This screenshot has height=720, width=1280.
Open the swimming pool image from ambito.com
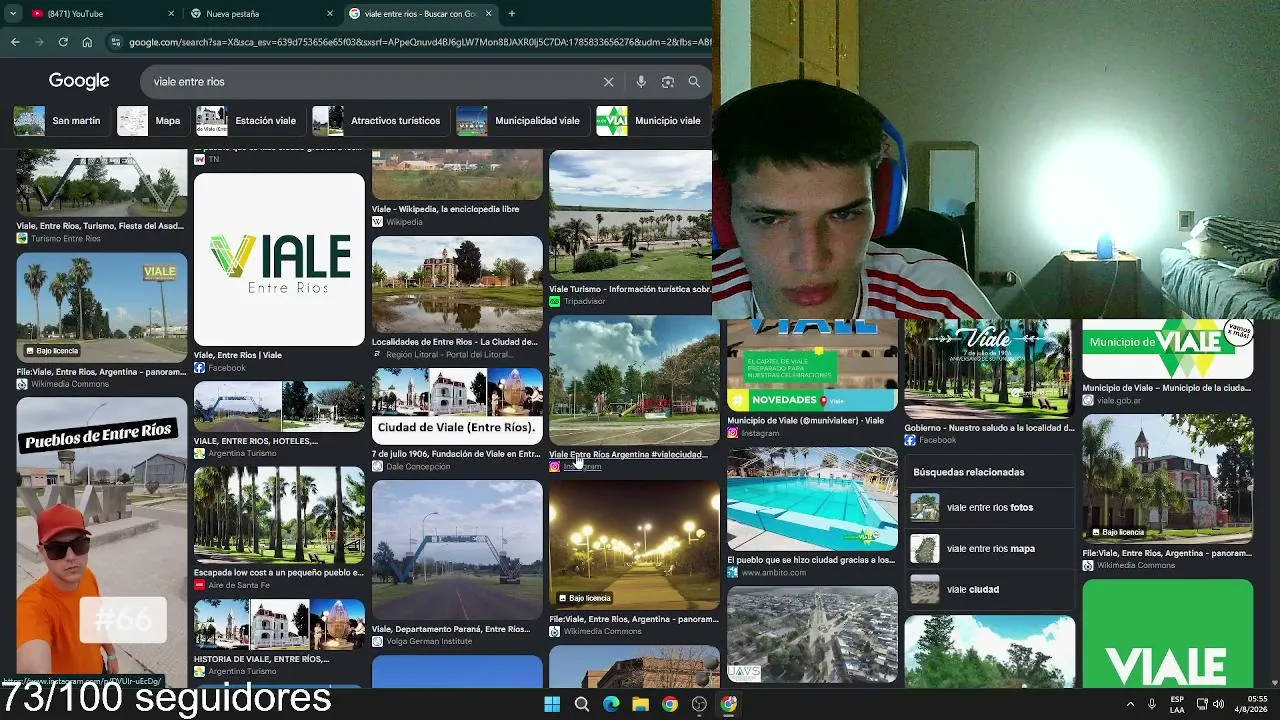coord(812,499)
